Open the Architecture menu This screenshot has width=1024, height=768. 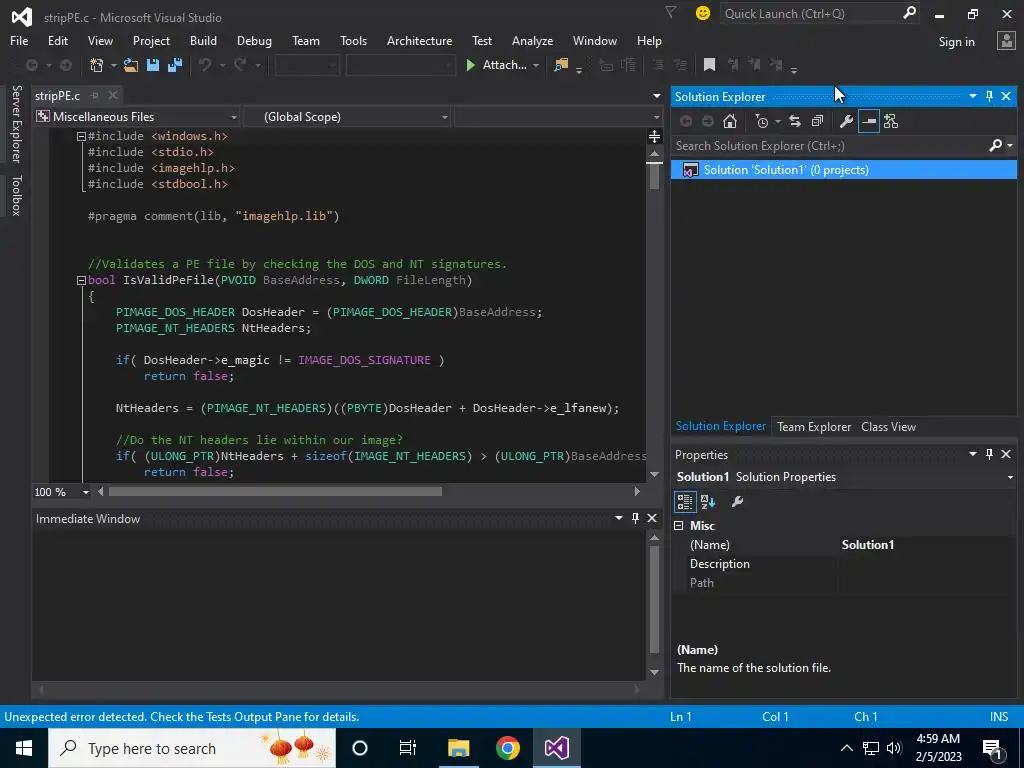coord(419,40)
